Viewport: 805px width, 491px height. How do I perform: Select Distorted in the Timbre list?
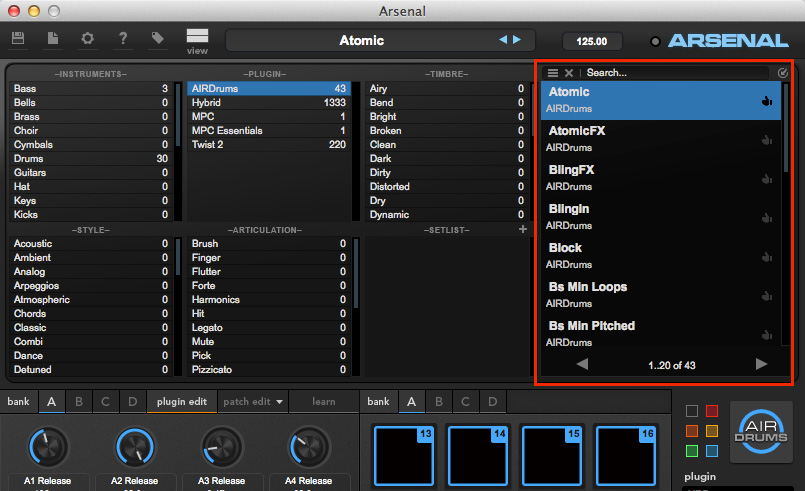point(447,186)
